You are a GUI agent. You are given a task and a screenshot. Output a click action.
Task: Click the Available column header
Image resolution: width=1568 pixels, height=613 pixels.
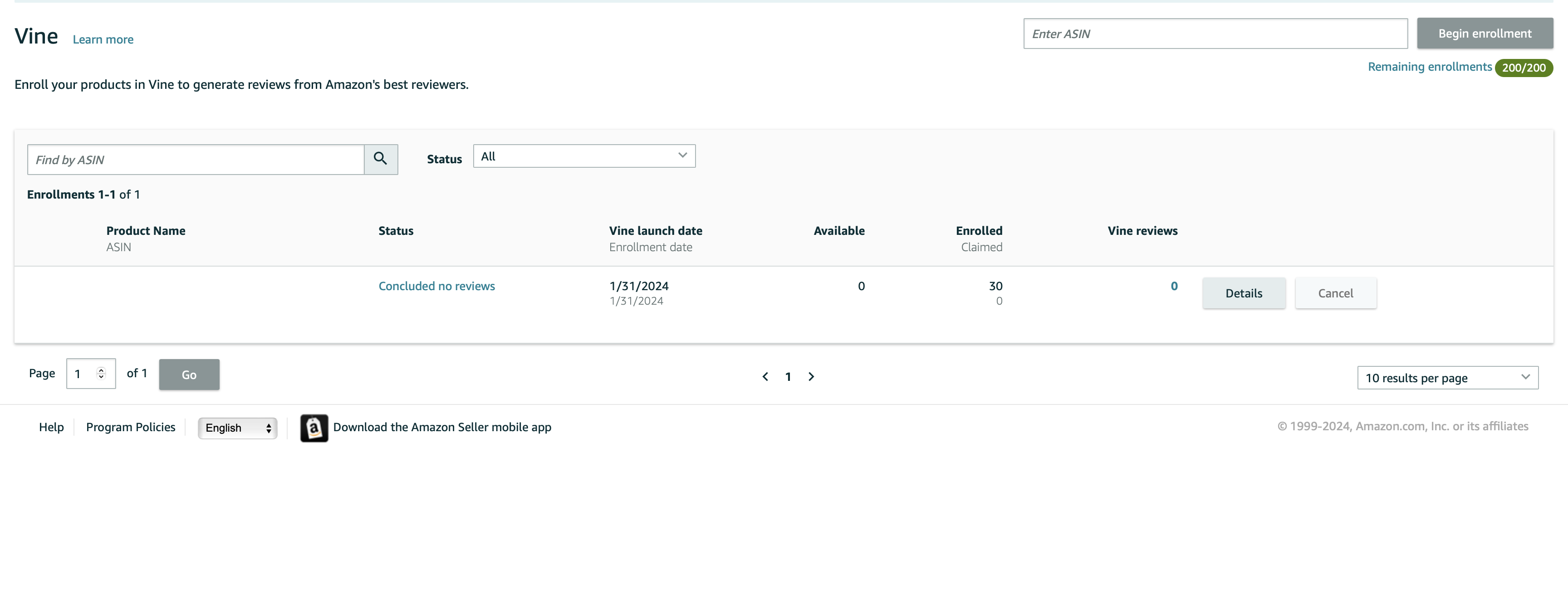[x=839, y=230]
